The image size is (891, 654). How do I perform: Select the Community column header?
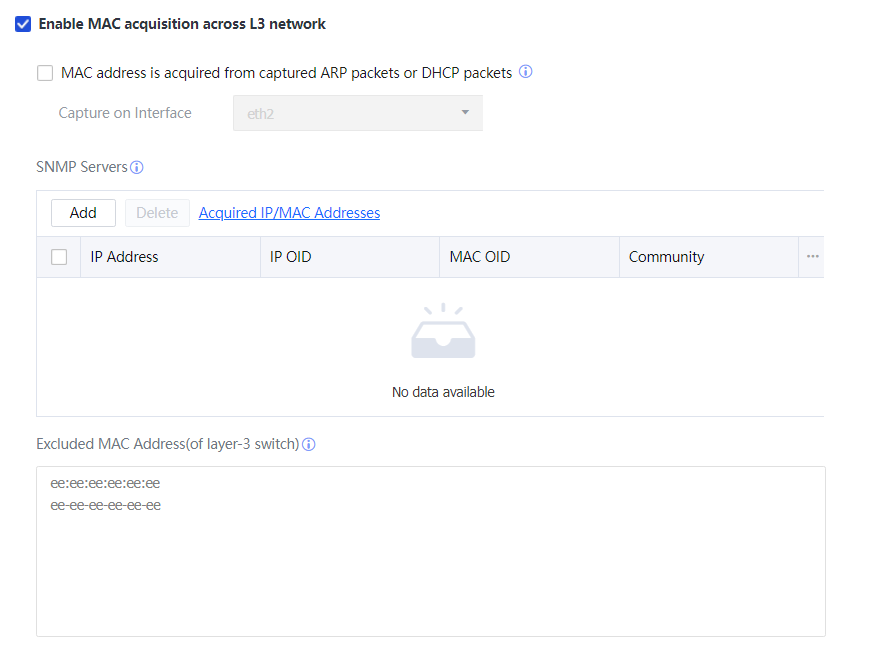pos(667,257)
